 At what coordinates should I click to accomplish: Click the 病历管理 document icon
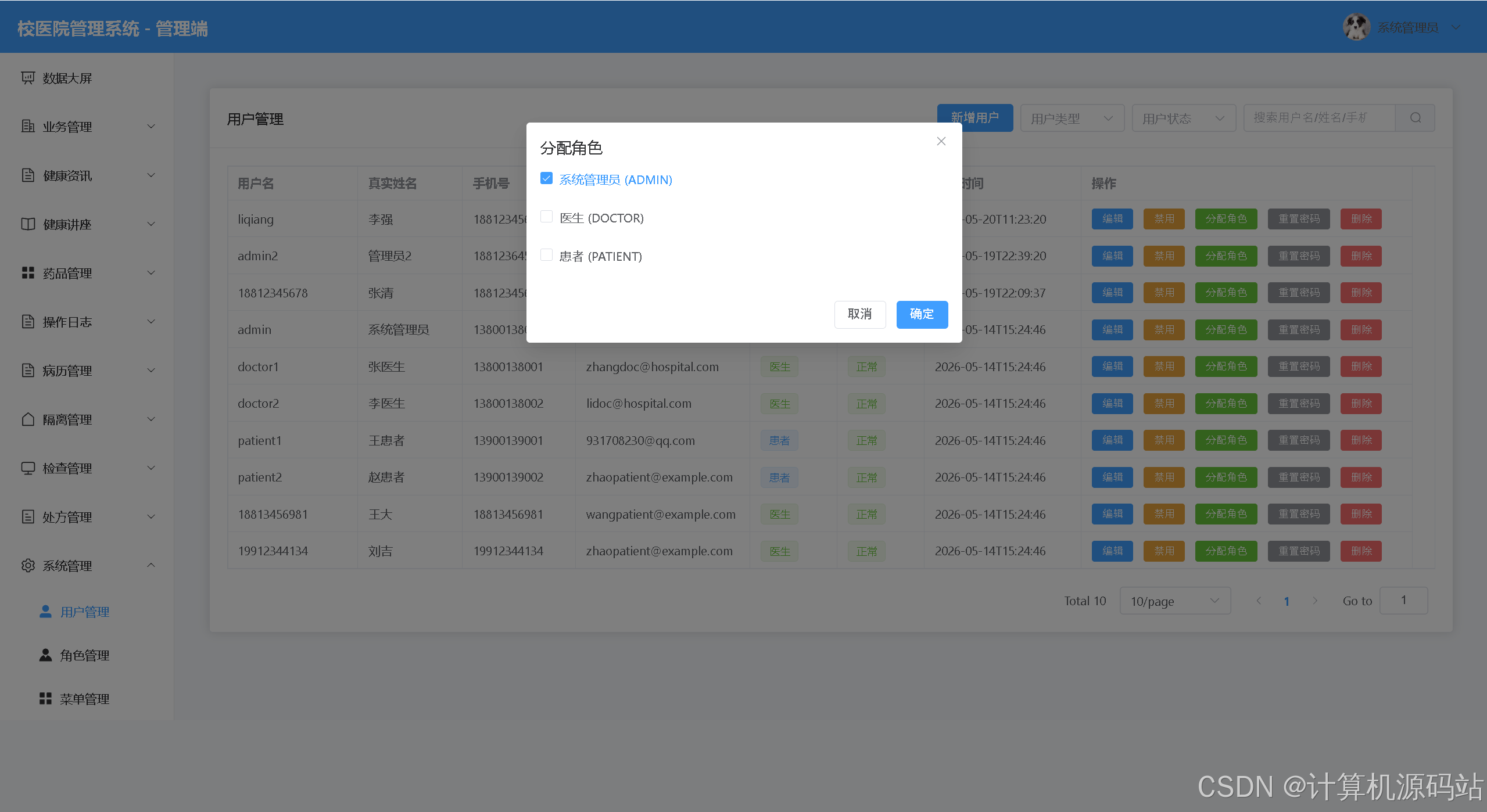[28, 370]
